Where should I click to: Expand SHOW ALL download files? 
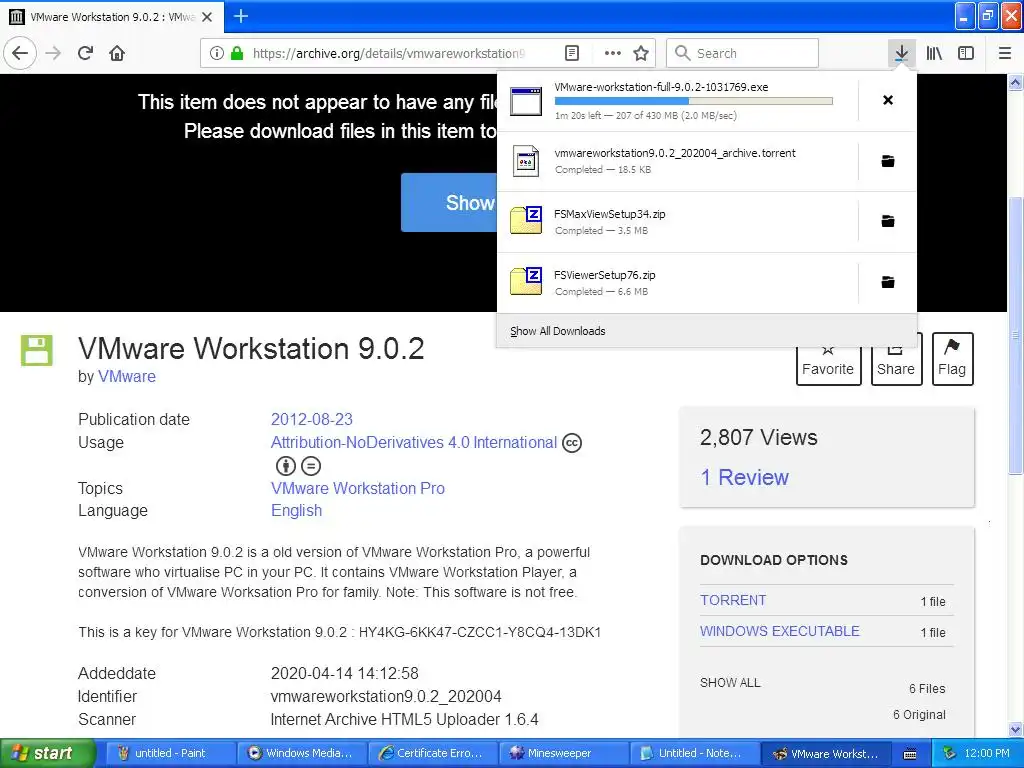[730, 683]
